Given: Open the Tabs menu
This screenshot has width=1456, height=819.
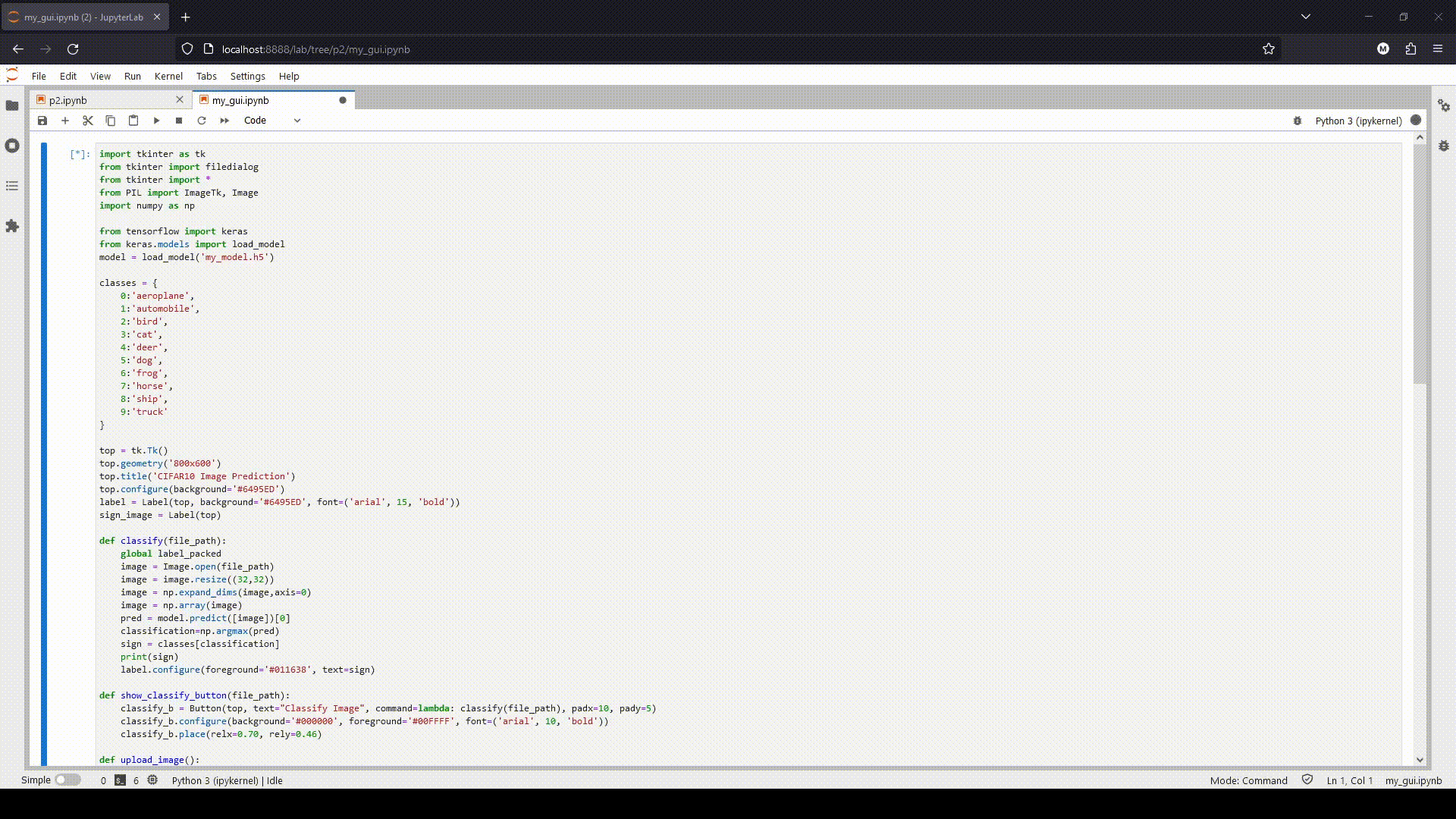Looking at the screenshot, I should pyautogui.click(x=206, y=76).
